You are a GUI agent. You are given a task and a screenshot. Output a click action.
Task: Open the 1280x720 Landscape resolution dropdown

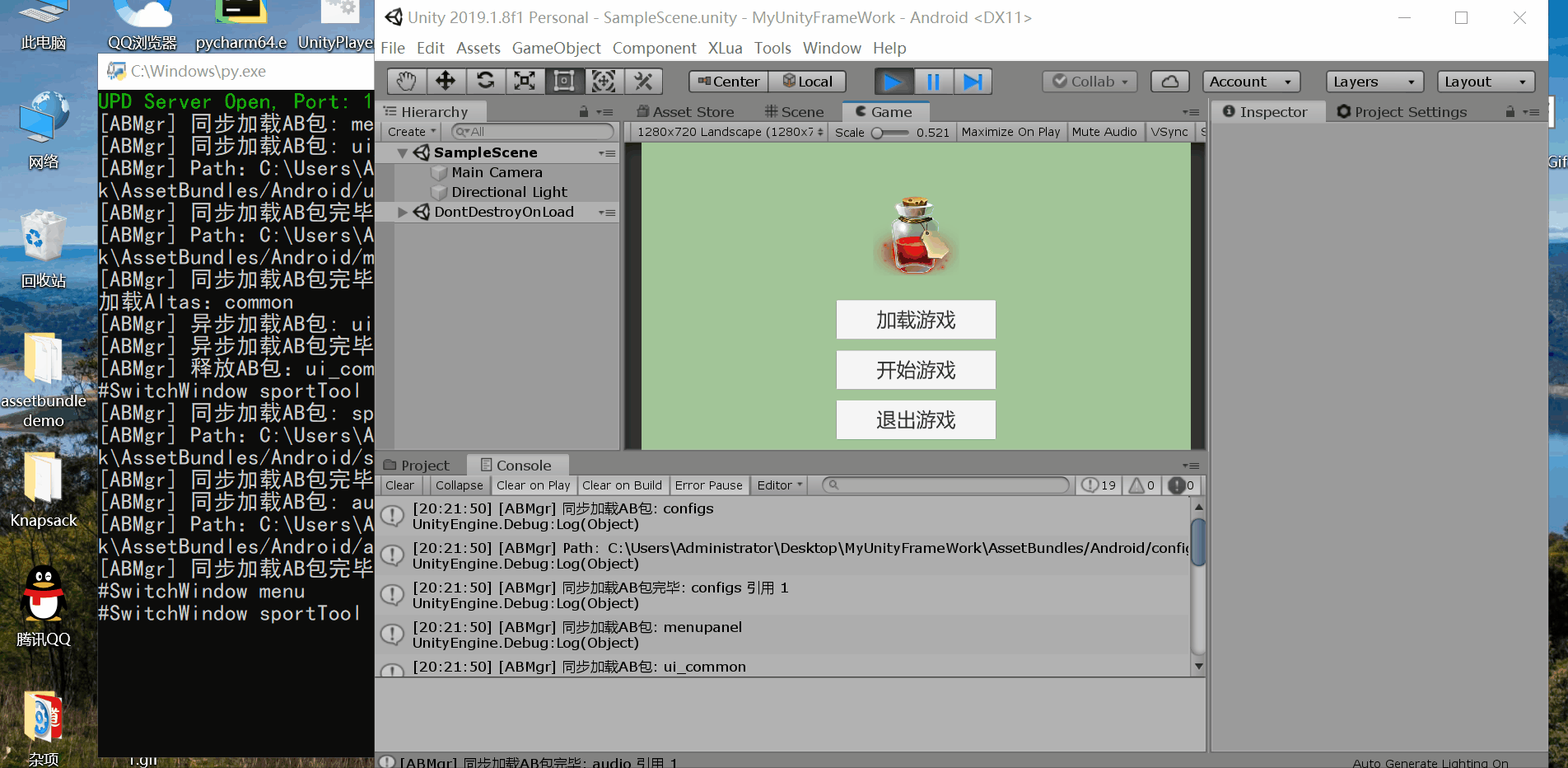729,132
